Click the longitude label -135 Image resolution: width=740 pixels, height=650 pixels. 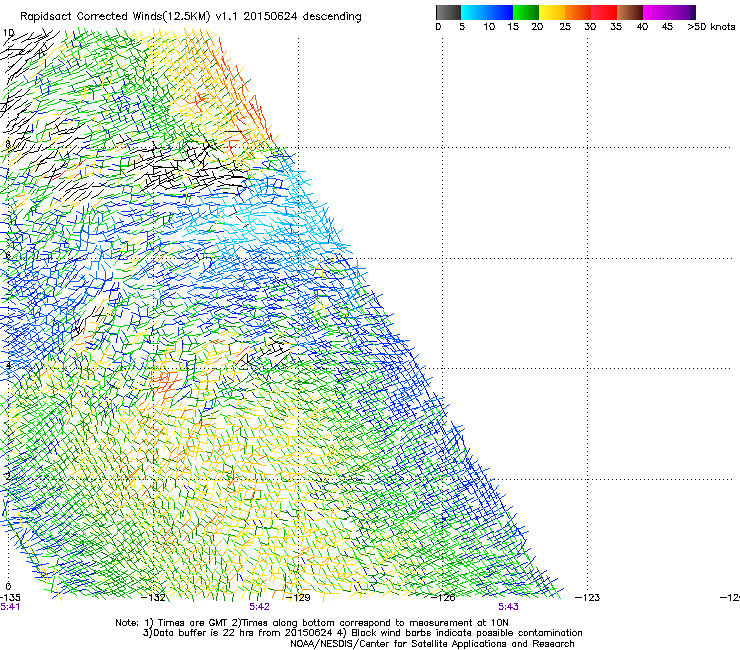(10, 598)
